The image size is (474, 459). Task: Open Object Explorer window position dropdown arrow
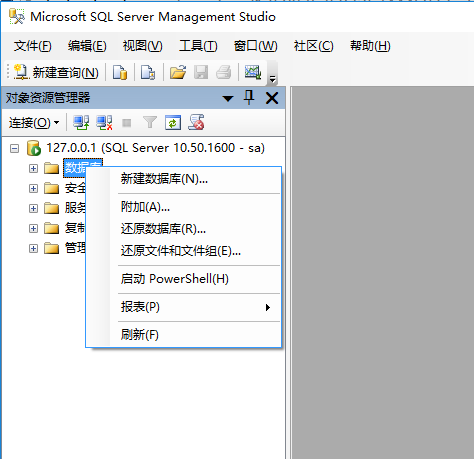[x=228, y=99]
